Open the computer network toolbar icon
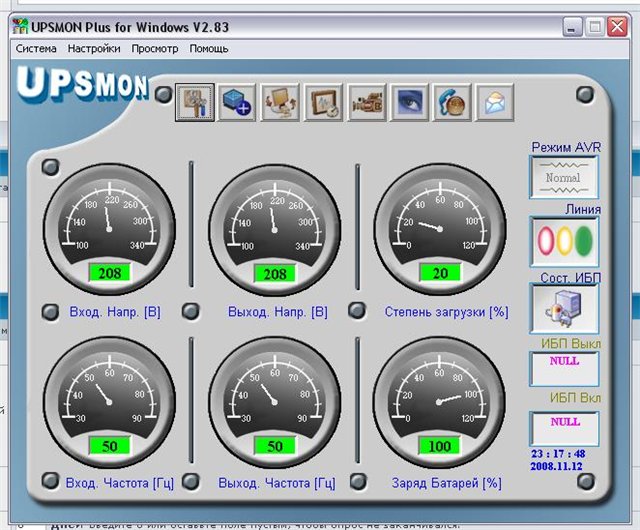 pyautogui.click(x=281, y=102)
